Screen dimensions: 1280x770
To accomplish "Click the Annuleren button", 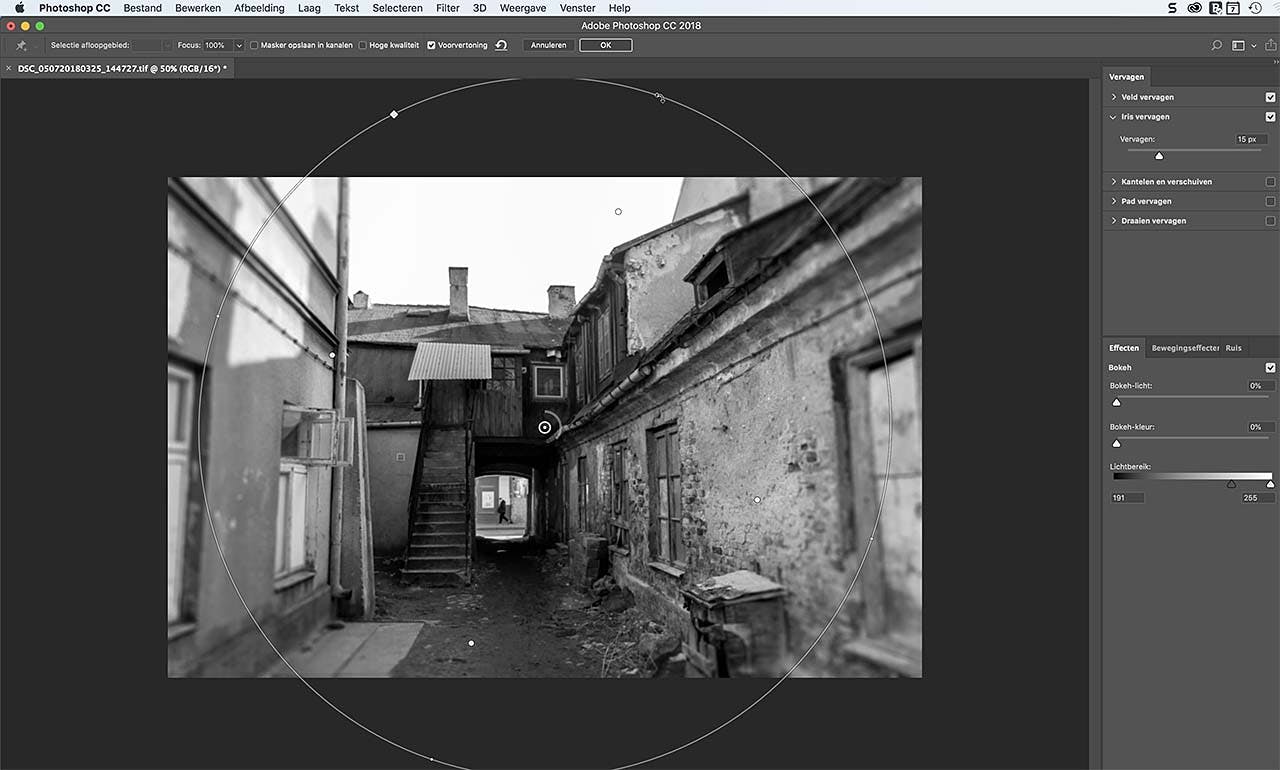I will point(548,45).
